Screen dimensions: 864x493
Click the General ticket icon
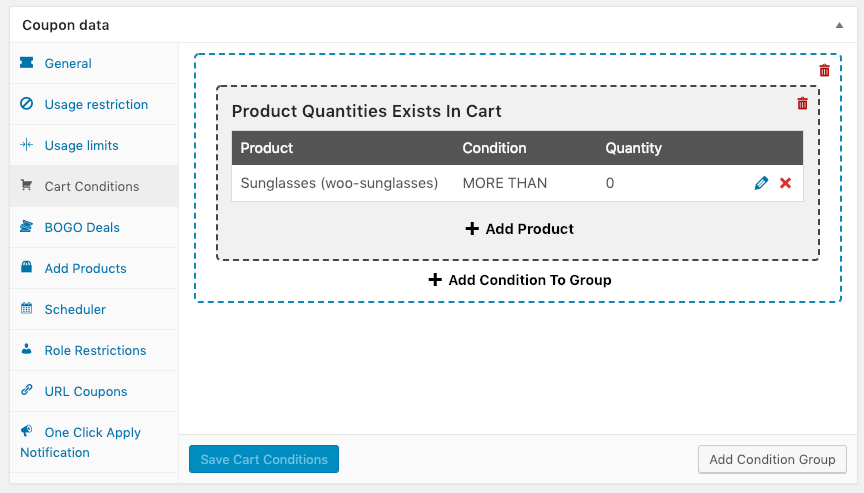(27, 63)
